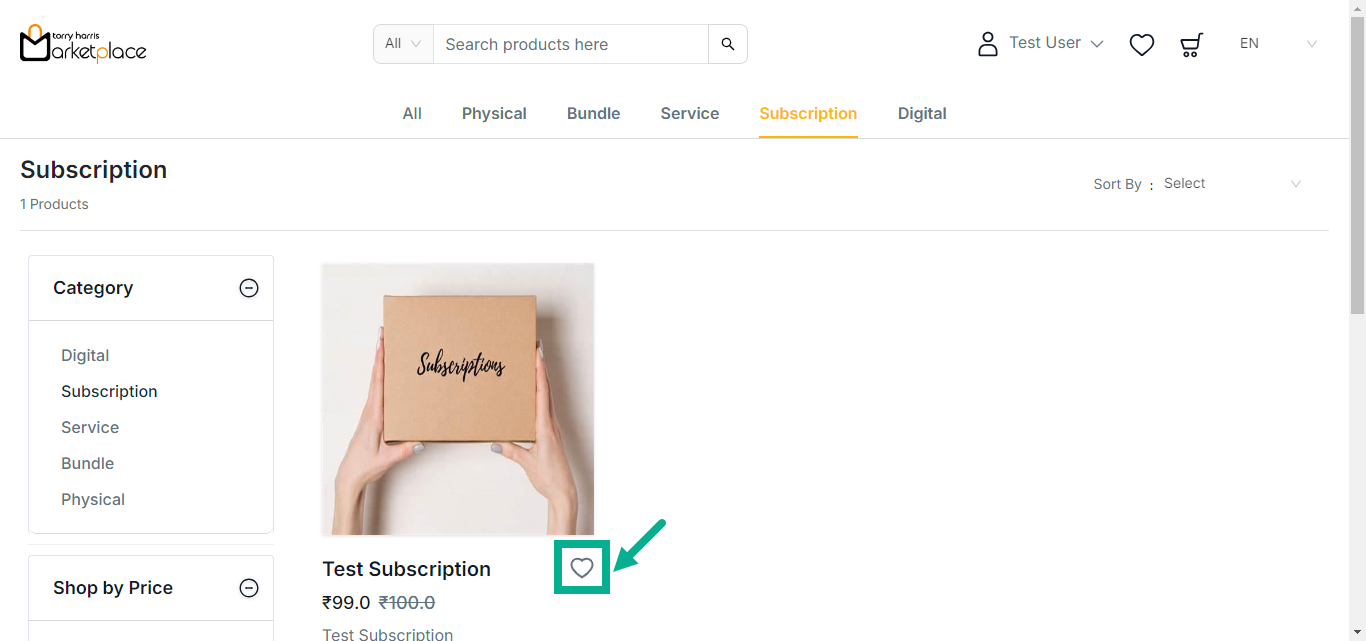Open the Sort By select dropdown

click(x=1232, y=184)
